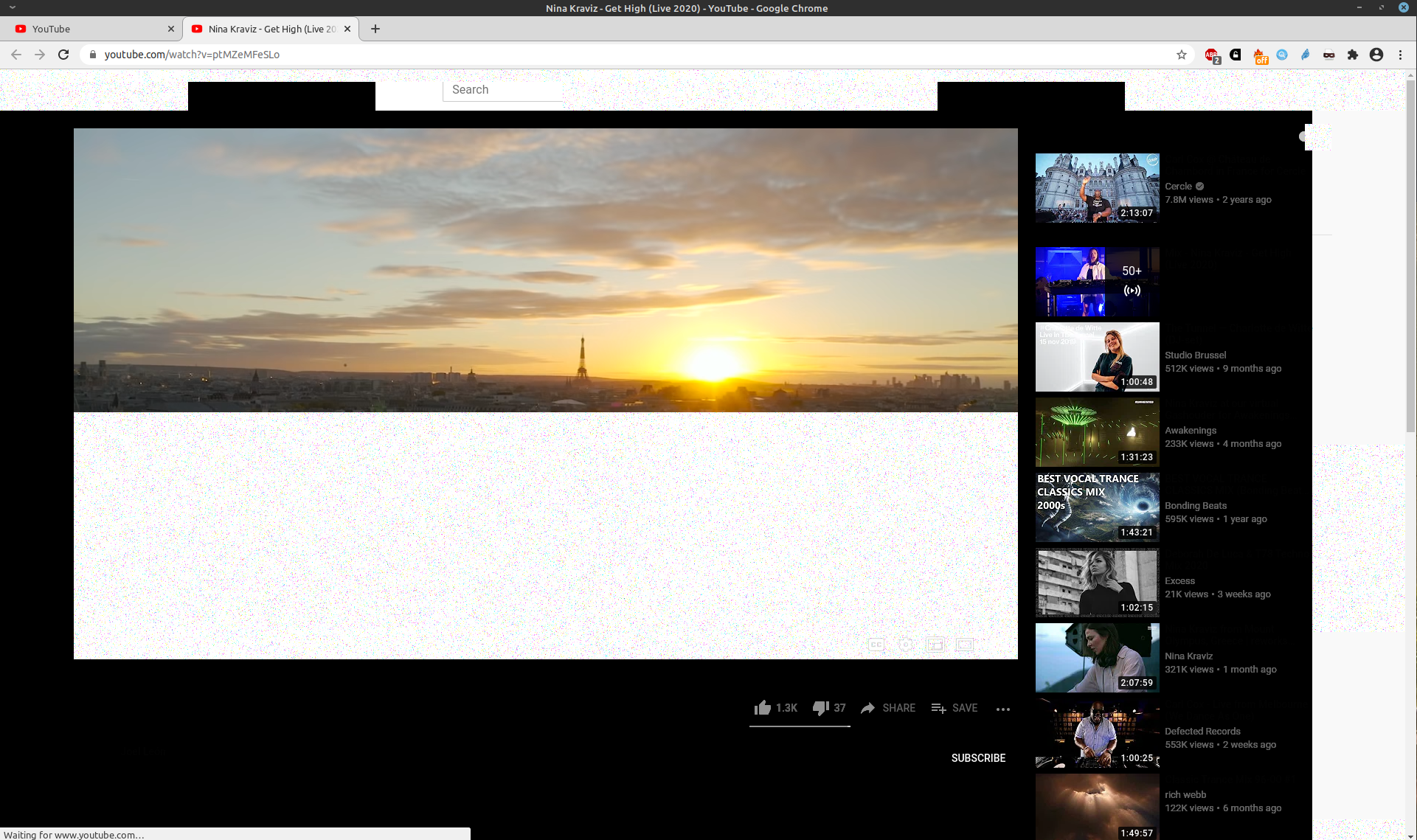Viewport: 1417px width, 840px height.
Task: Open the subtitles (CC) button on the player
Action: [876, 645]
